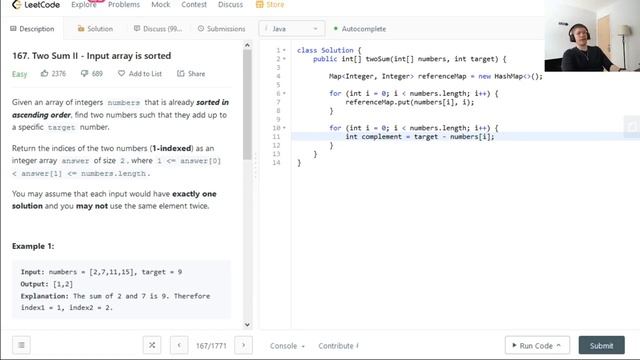Viewport: 640px width, 360px height.
Task: Click the panel divider drag handle
Action: point(256,165)
